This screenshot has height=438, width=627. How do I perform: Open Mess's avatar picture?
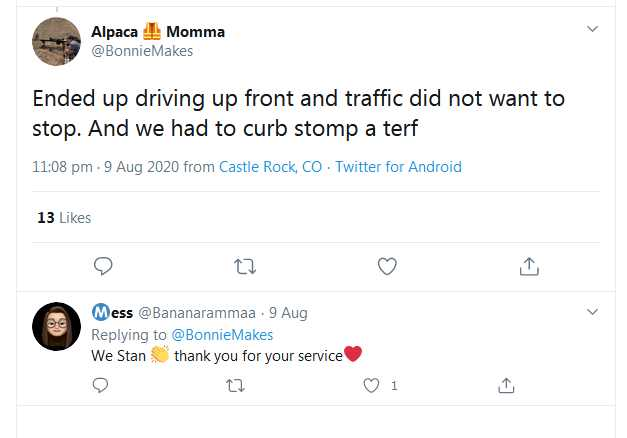tap(56, 327)
